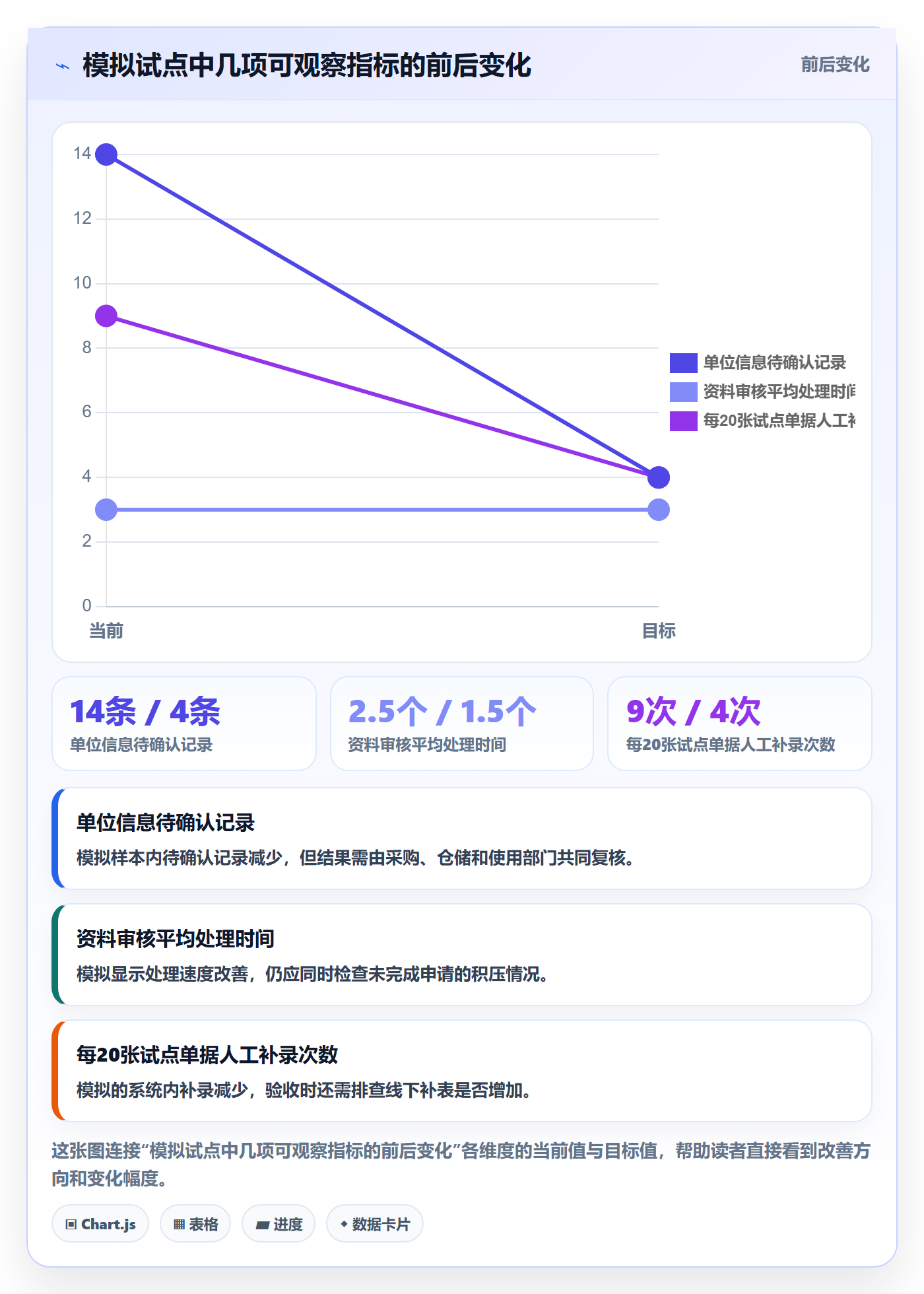Click the light-blue data point at 目标
Screen dimensions: 924x1294
click(x=659, y=510)
